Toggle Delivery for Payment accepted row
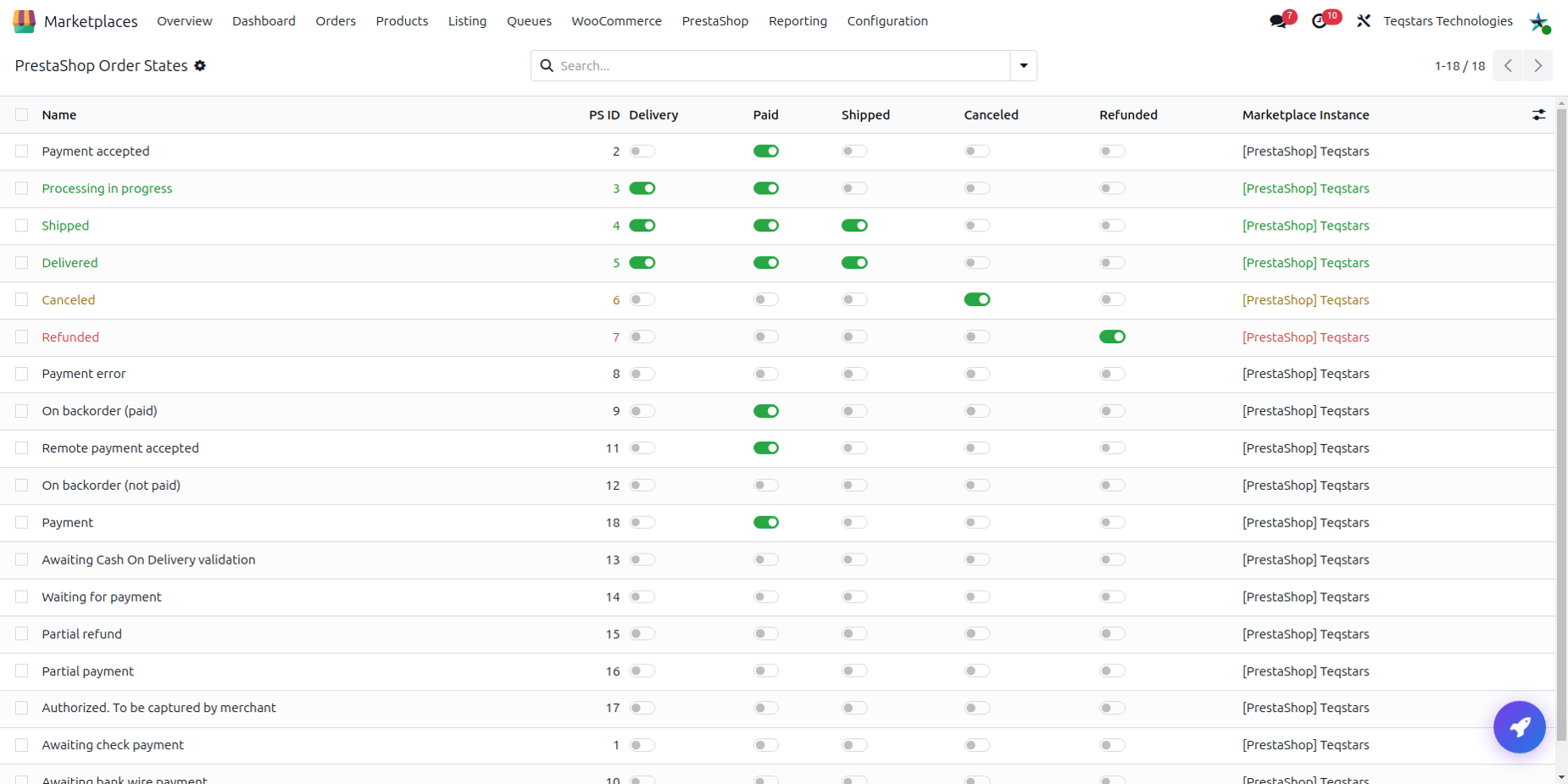1568x784 pixels. pos(642,151)
